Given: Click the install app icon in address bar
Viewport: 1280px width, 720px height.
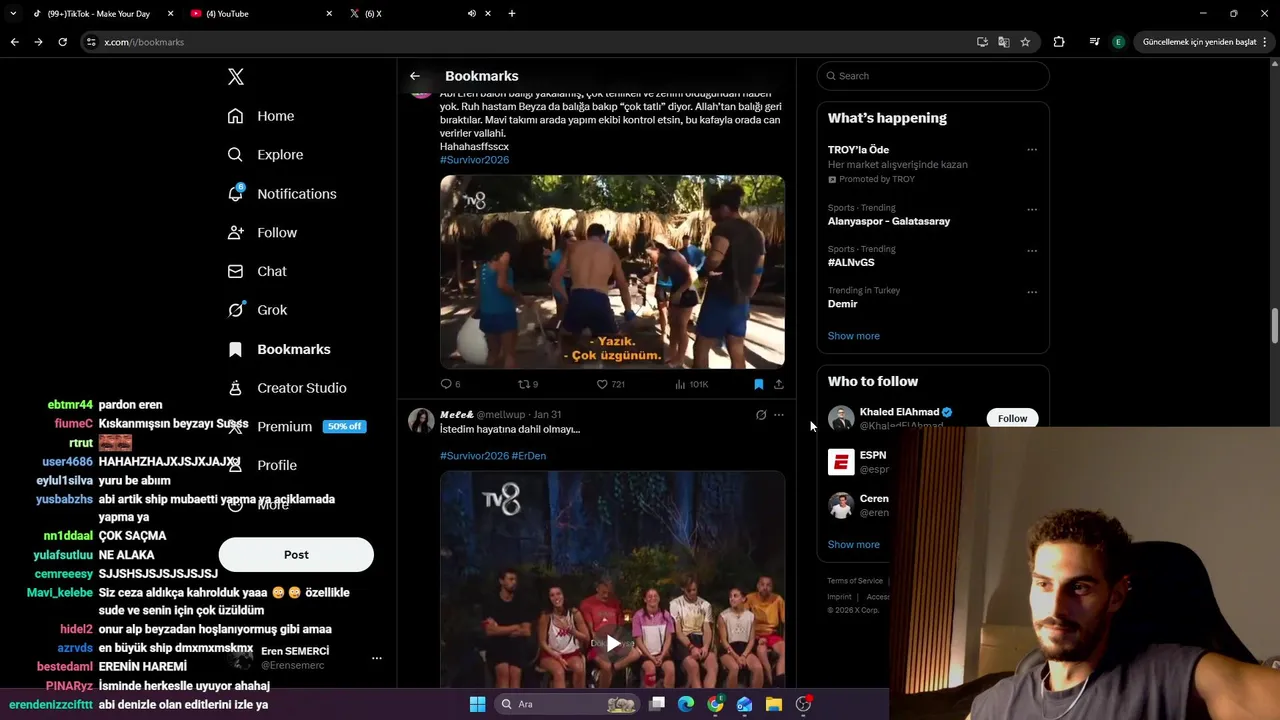Looking at the screenshot, I should [982, 42].
